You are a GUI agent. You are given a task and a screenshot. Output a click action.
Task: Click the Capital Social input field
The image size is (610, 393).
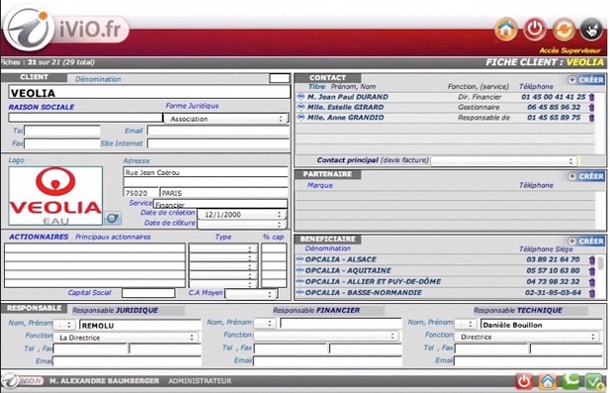coord(148,293)
